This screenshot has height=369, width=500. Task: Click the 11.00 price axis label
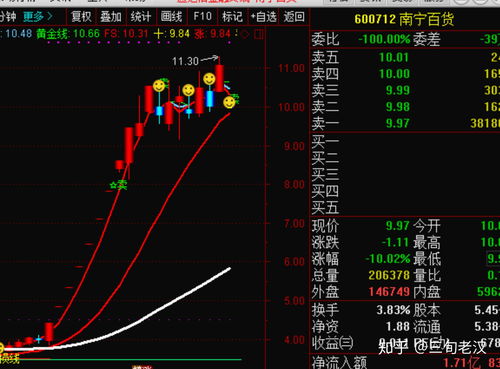click(292, 68)
